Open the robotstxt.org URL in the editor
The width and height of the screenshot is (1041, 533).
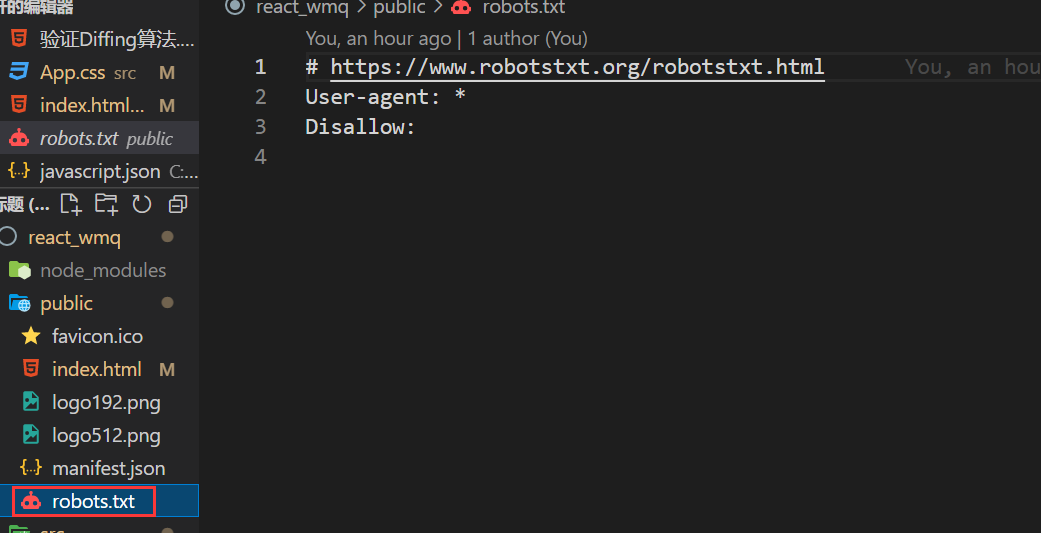tap(577, 67)
